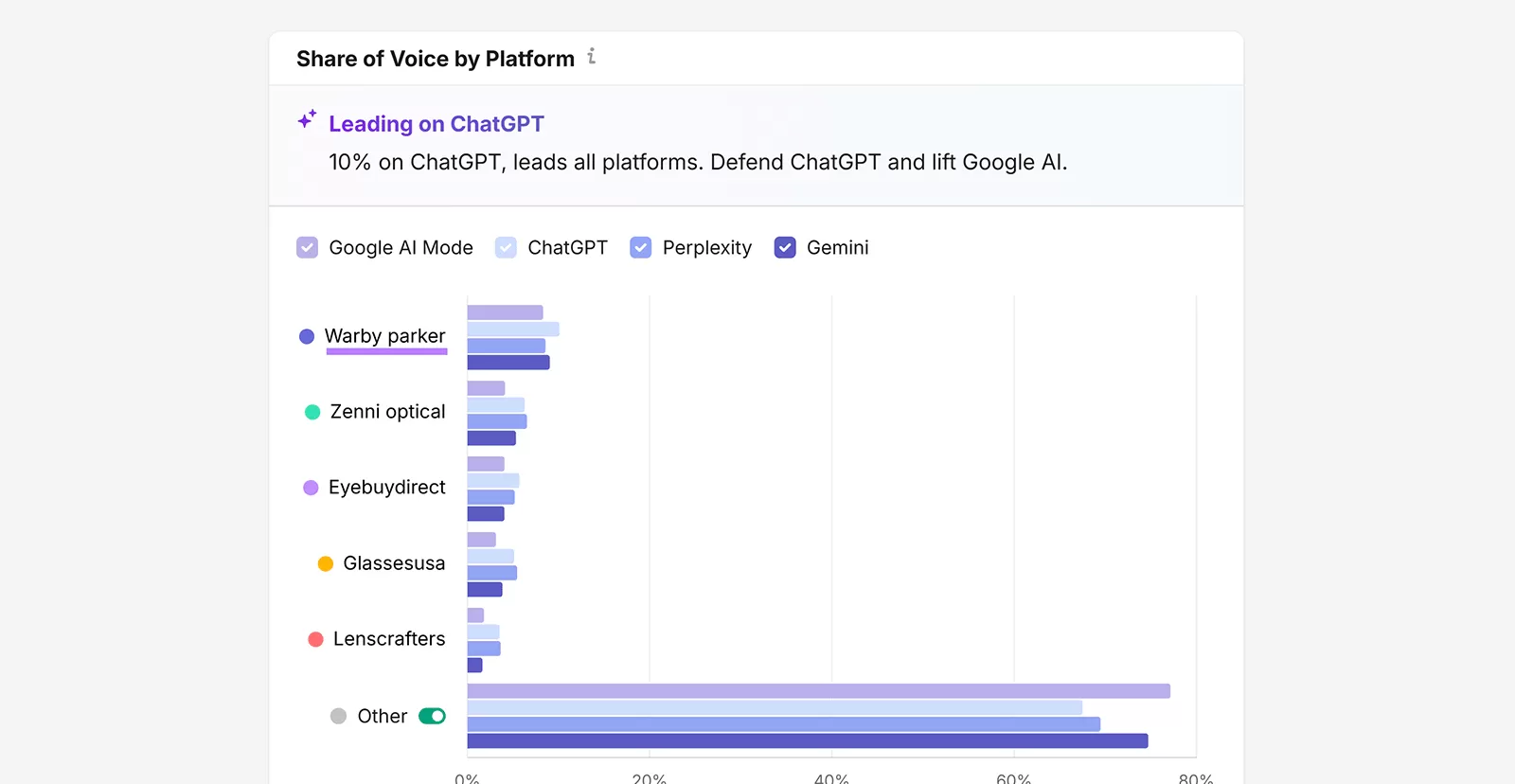Turn off the Other toggle switch

tap(432, 716)
